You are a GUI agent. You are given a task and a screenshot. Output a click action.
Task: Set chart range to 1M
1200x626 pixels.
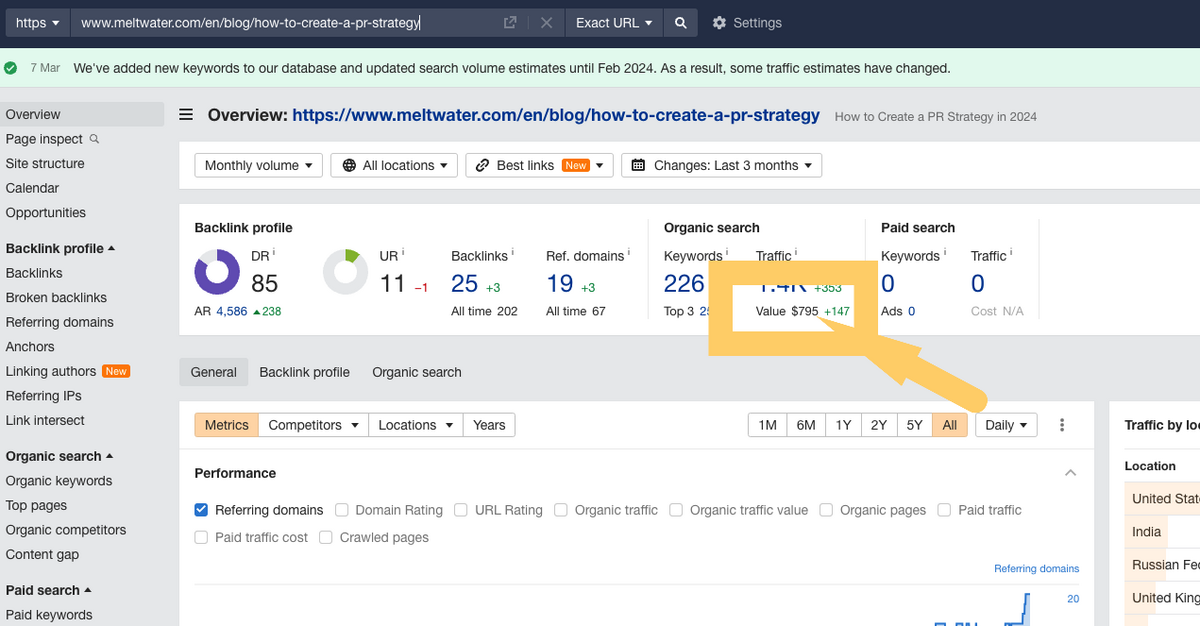point(768,425)
